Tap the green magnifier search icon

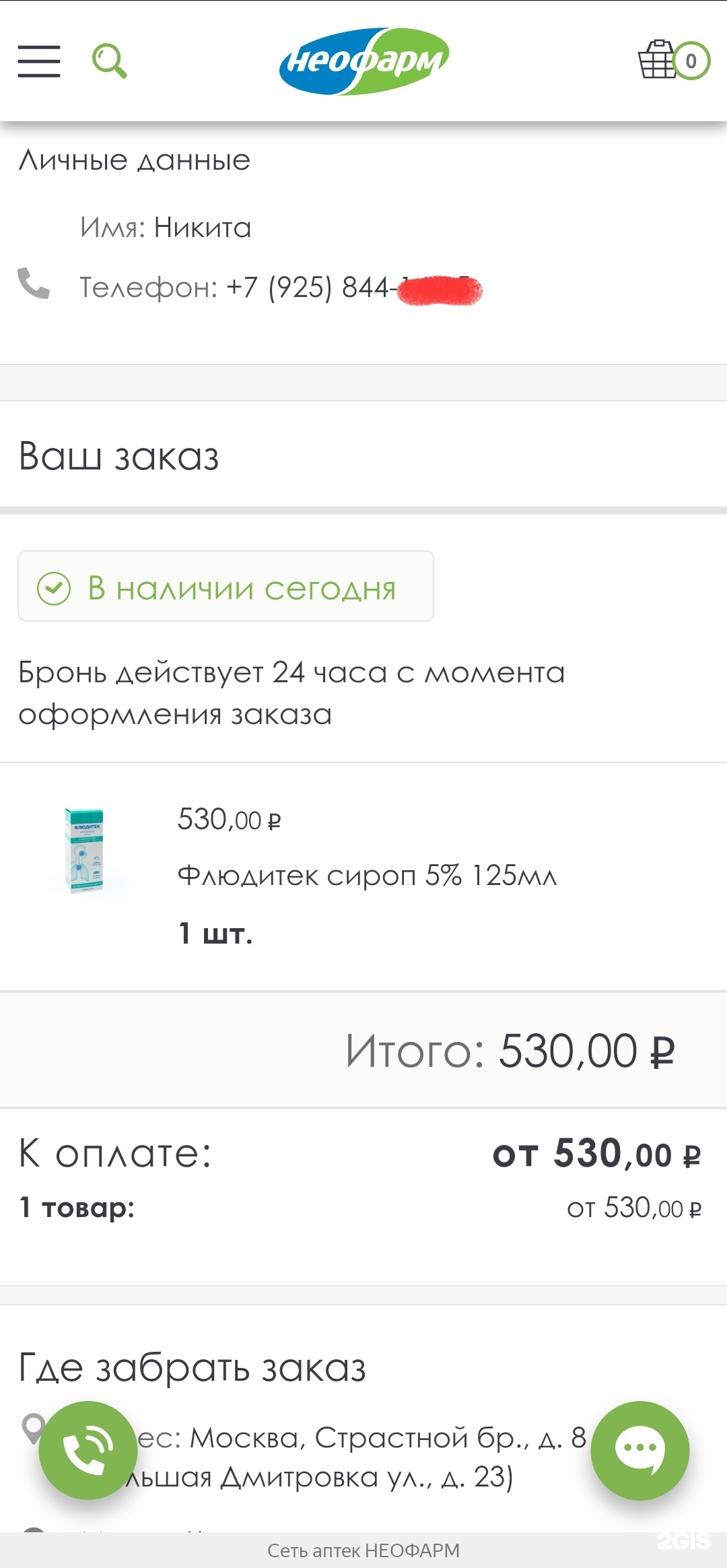point(109,61)
